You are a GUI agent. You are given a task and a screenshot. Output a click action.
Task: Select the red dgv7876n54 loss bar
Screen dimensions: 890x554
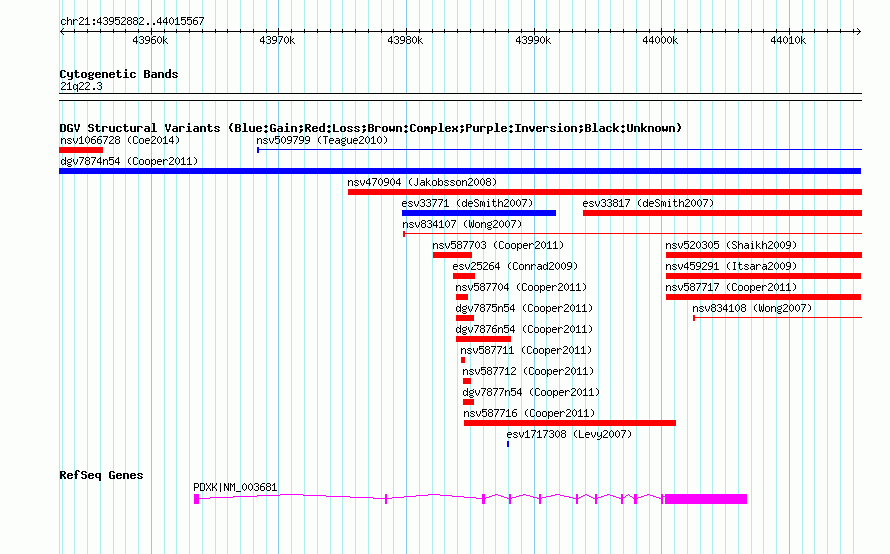(484, 339)
